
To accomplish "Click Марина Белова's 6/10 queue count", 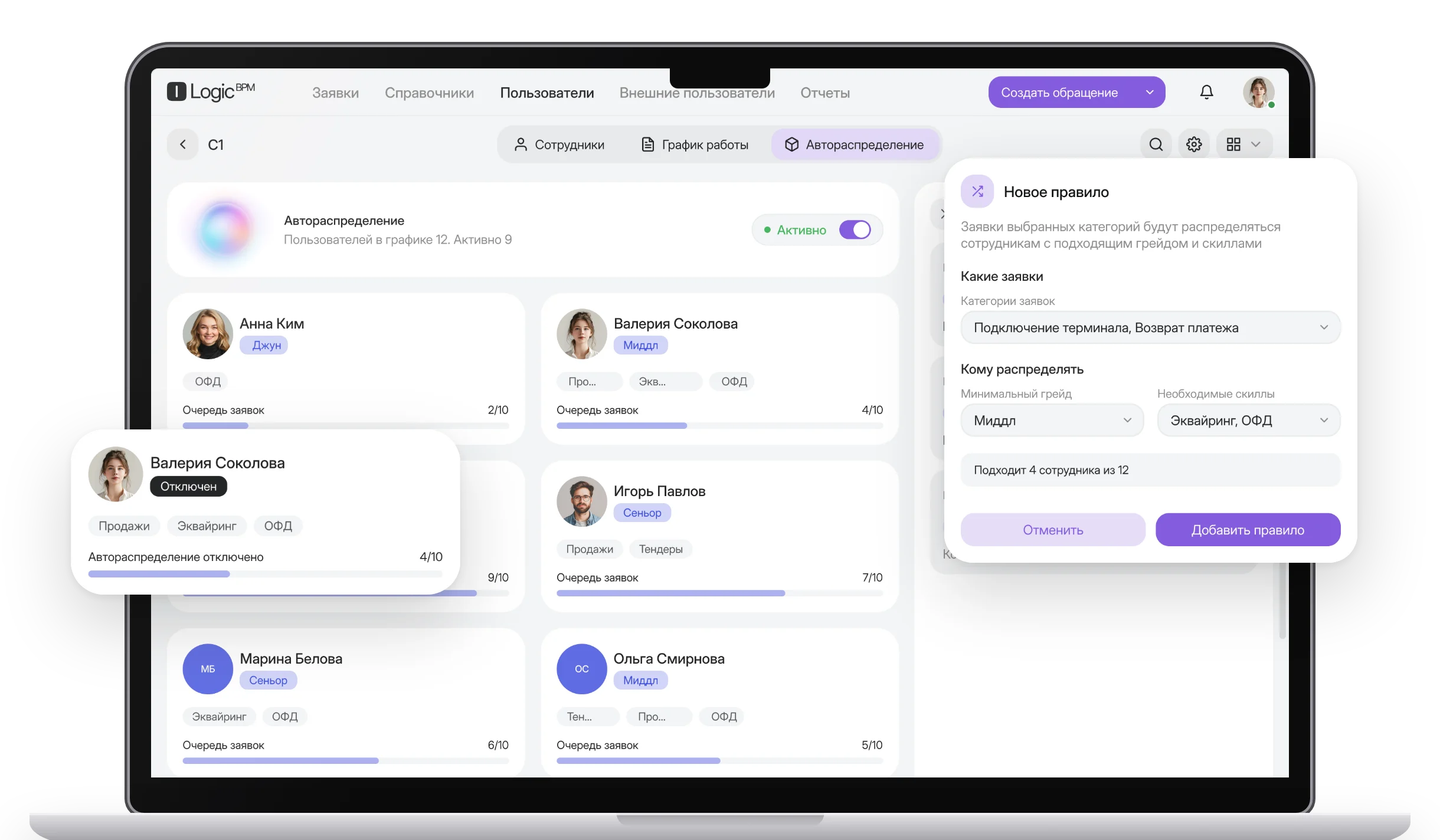I will click(498, 745).
